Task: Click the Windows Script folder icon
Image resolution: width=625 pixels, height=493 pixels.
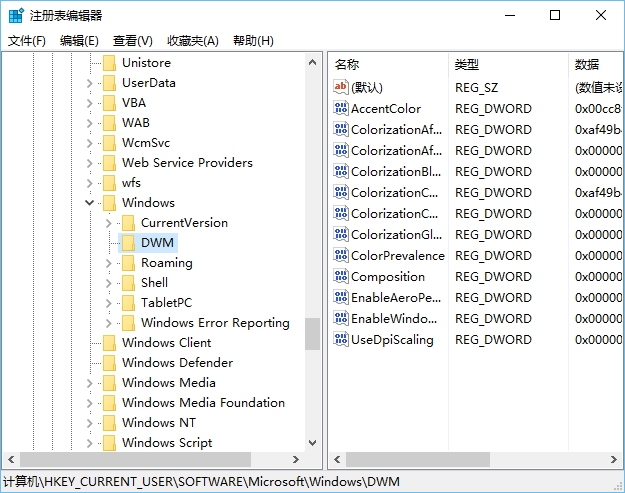Action: [109, 443]
